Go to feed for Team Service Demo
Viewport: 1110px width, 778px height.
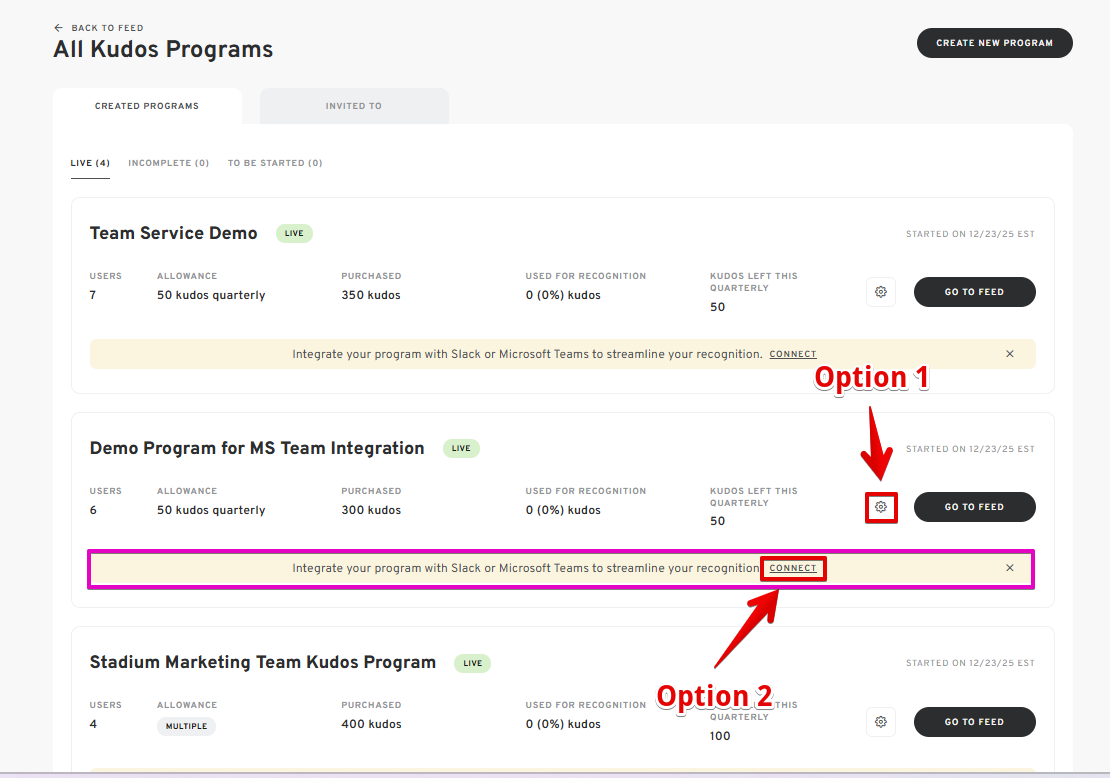click(x=974, y=292)
